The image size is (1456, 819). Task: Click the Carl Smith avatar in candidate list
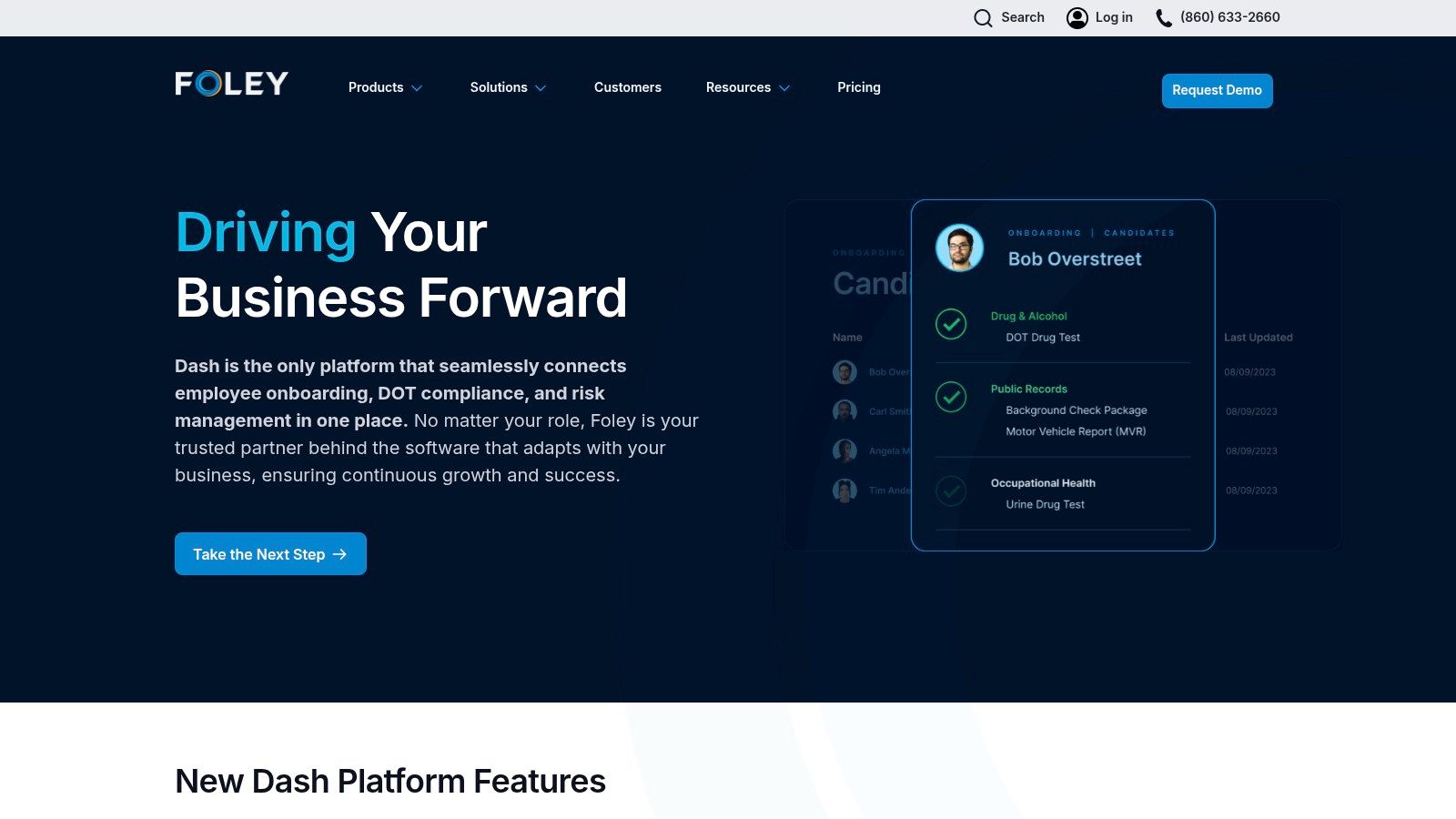(844, 411)
